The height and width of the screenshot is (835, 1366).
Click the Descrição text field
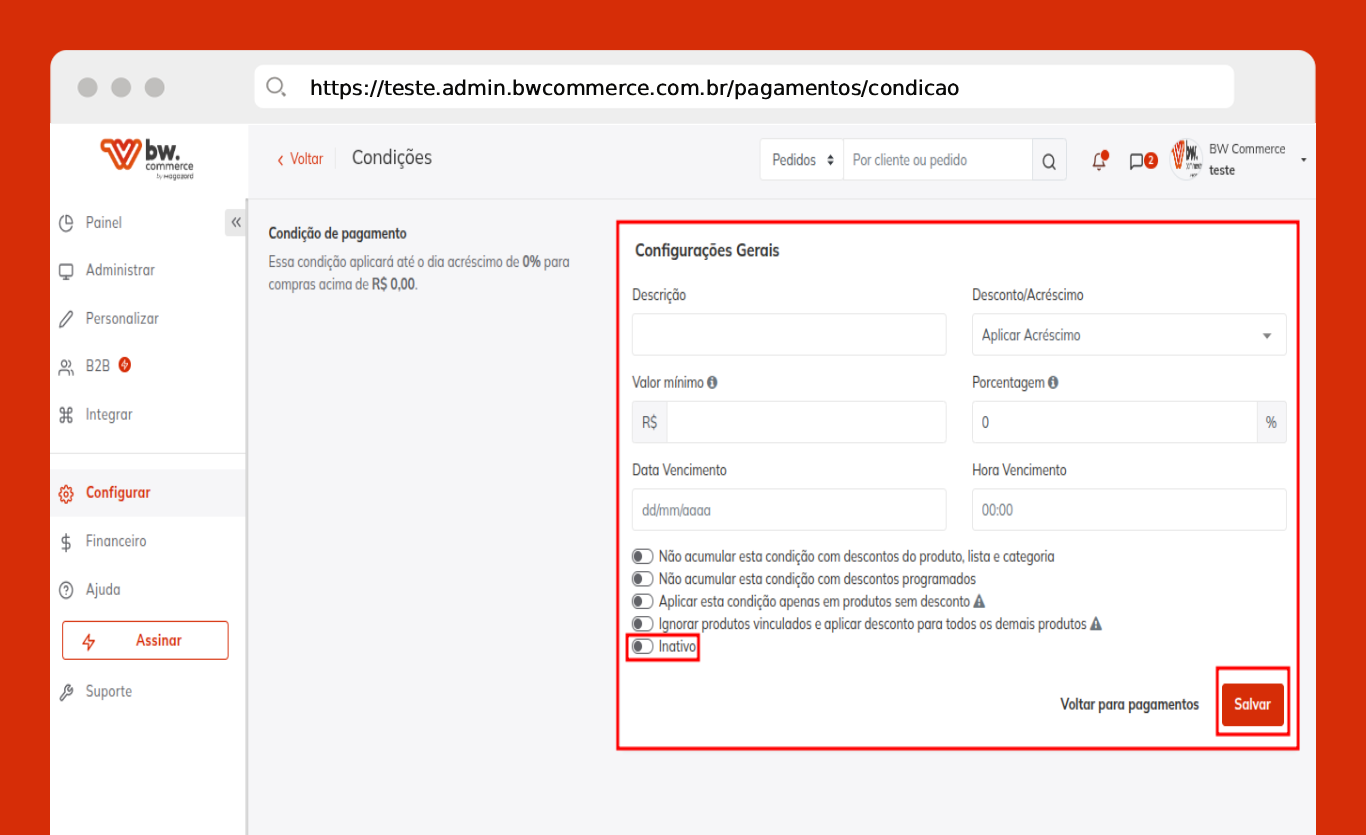click(x=789, y=335)
